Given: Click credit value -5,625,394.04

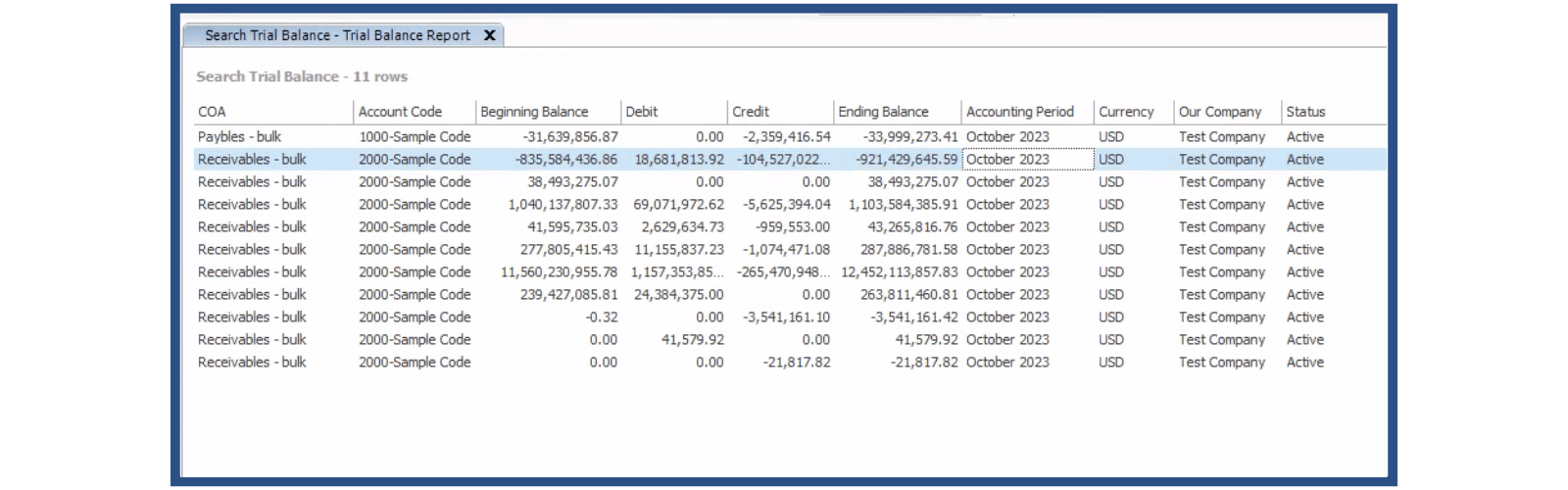Looking at the screenshot, I should tap(786, 205).
